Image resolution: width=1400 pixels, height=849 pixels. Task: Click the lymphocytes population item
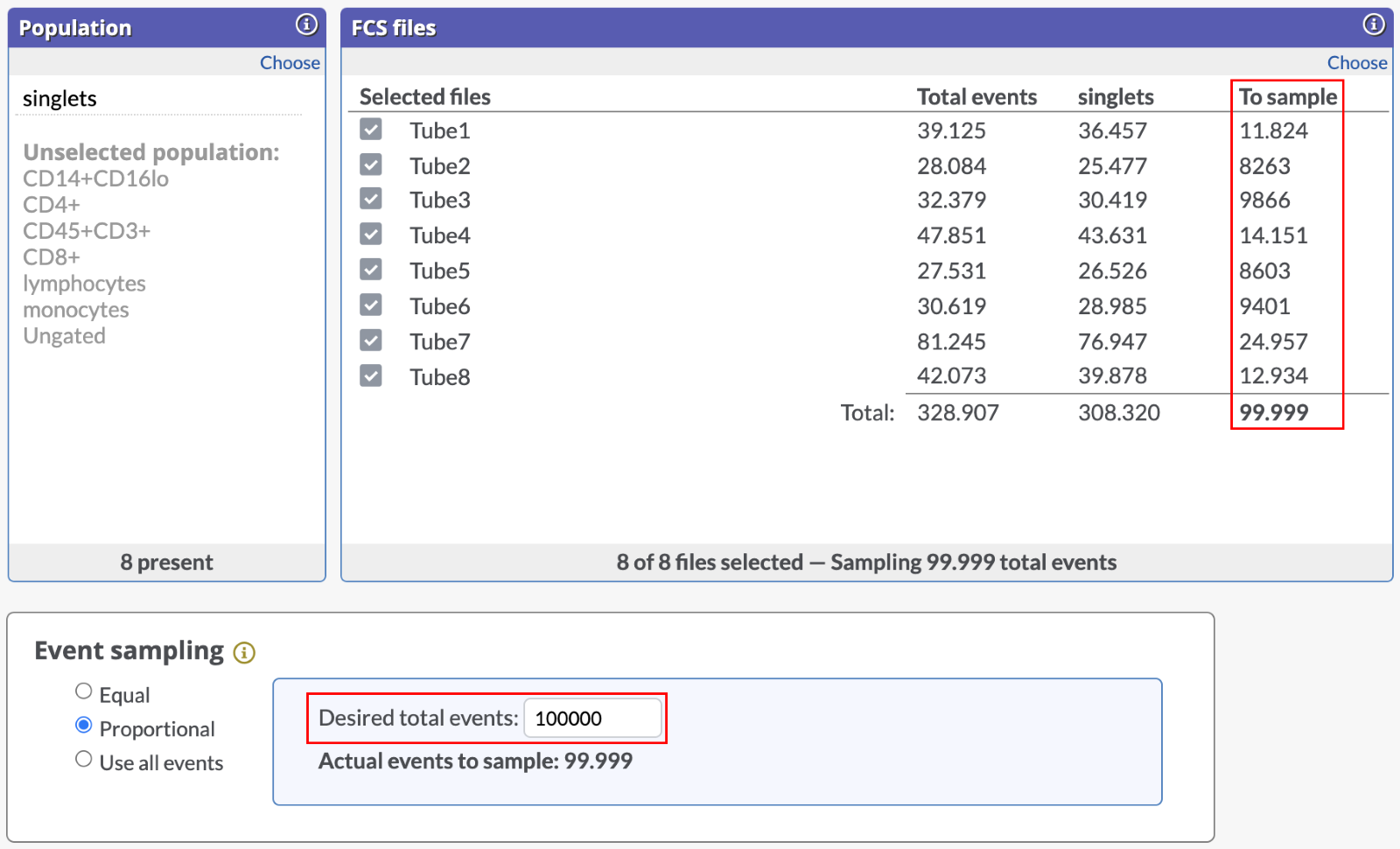click(x=84, y=284)
